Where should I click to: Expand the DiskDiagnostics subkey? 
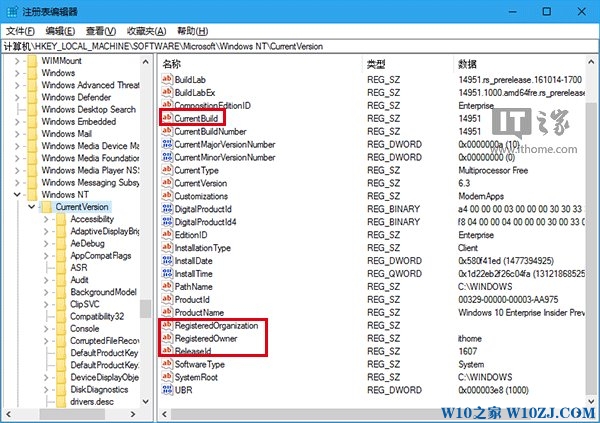46,389
